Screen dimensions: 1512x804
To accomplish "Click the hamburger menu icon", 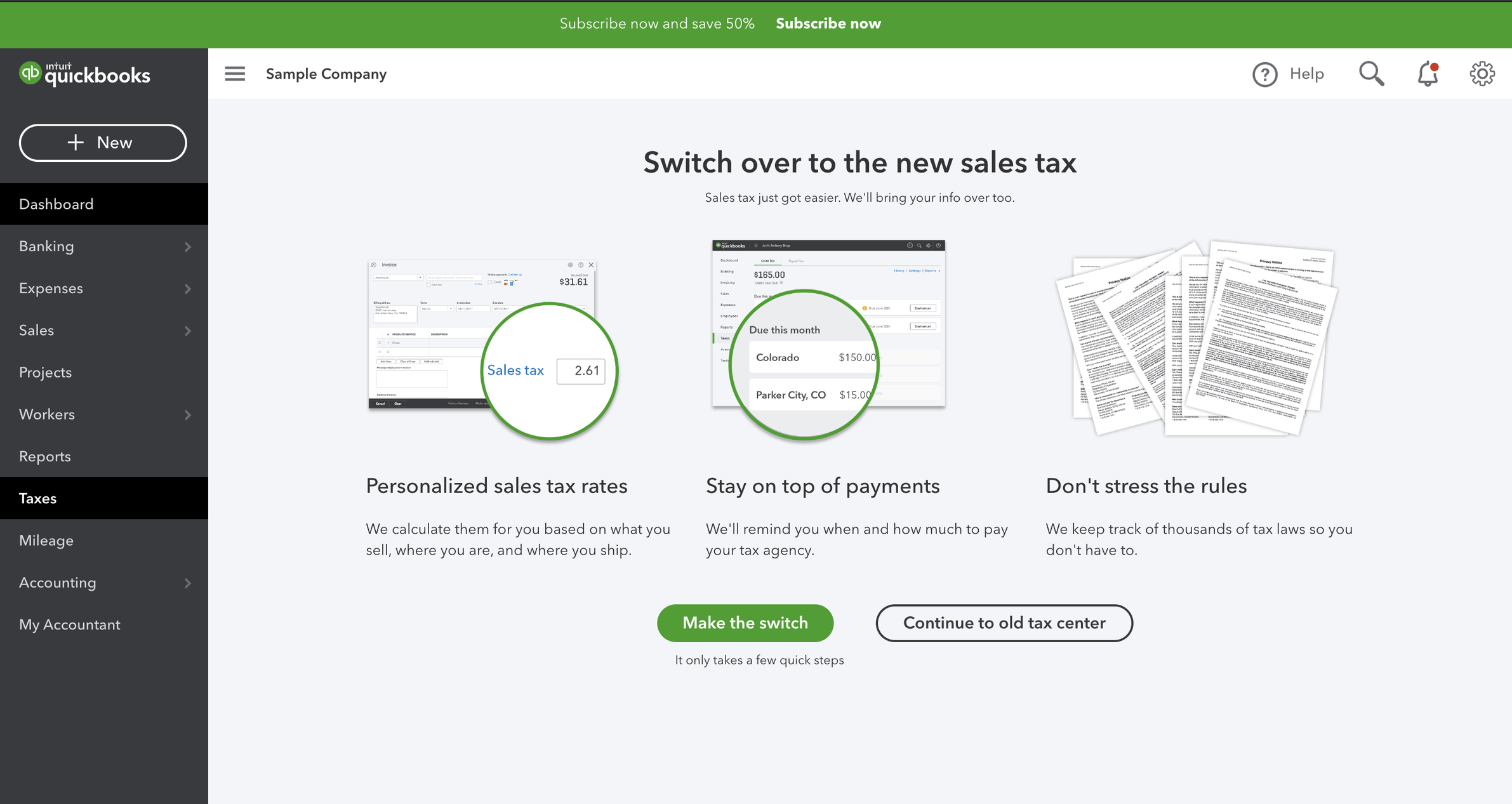I will 234,74.
